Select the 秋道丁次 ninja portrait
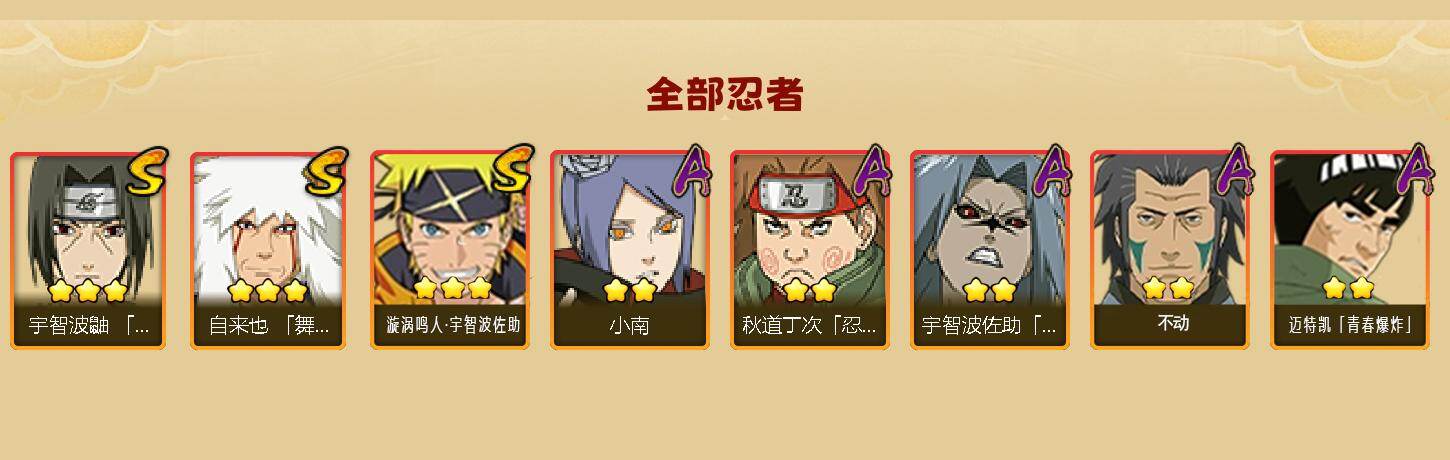The width and height of the screenshot is (1450, 460). tap(809, 229)
